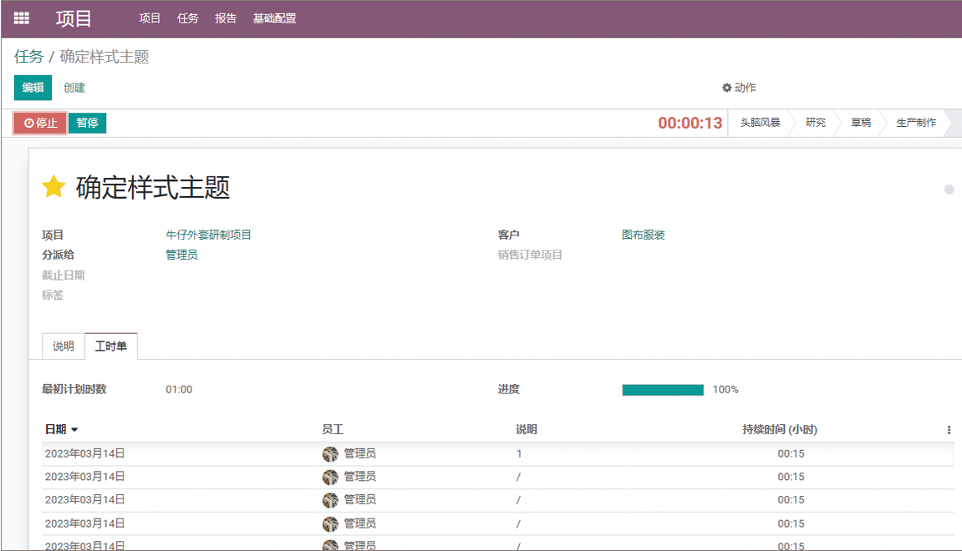Click the second row employee avatar

(x=330, y=477)
